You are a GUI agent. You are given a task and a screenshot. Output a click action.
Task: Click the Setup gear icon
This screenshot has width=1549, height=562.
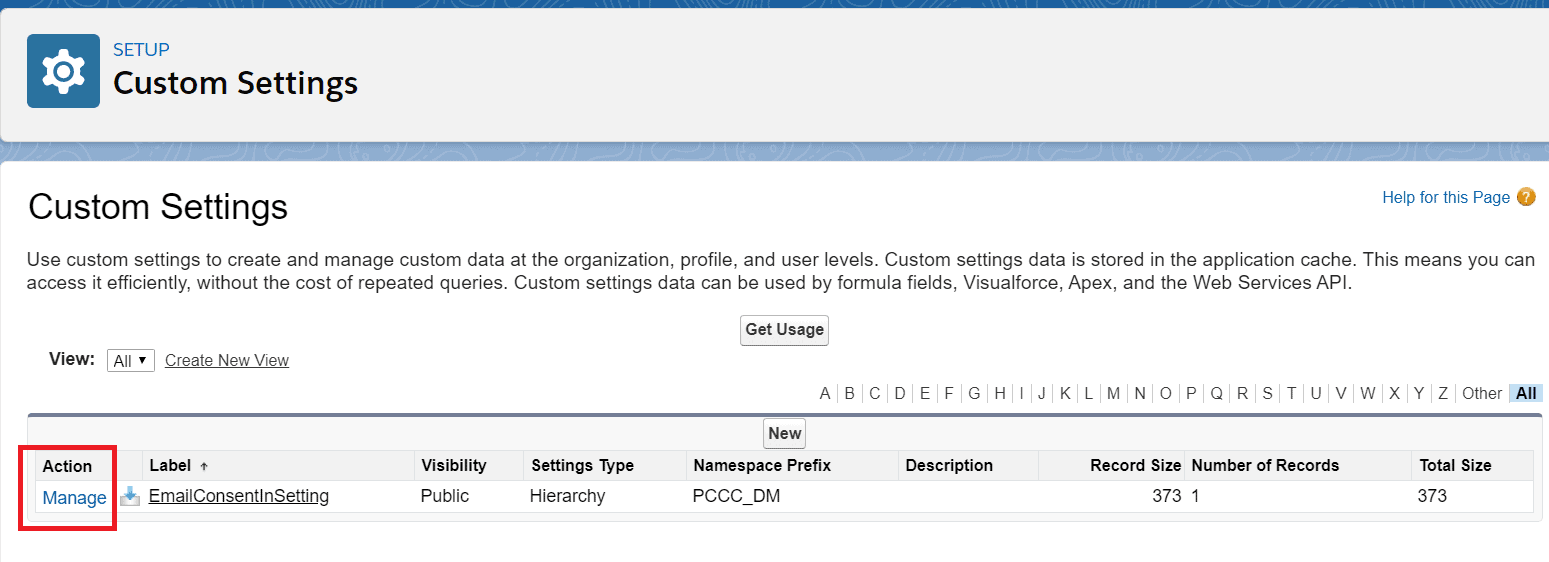click(63, 71)
